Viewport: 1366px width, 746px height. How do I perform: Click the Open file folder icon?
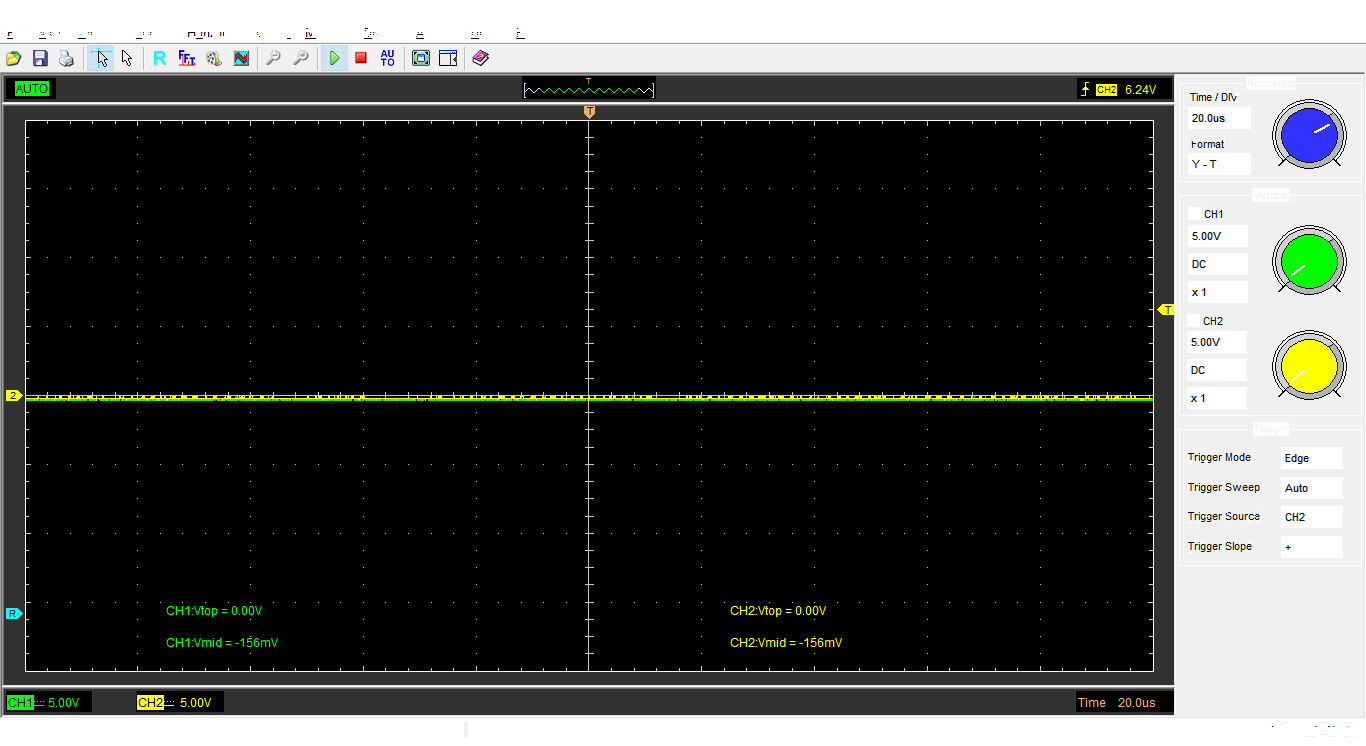[13, 59]
